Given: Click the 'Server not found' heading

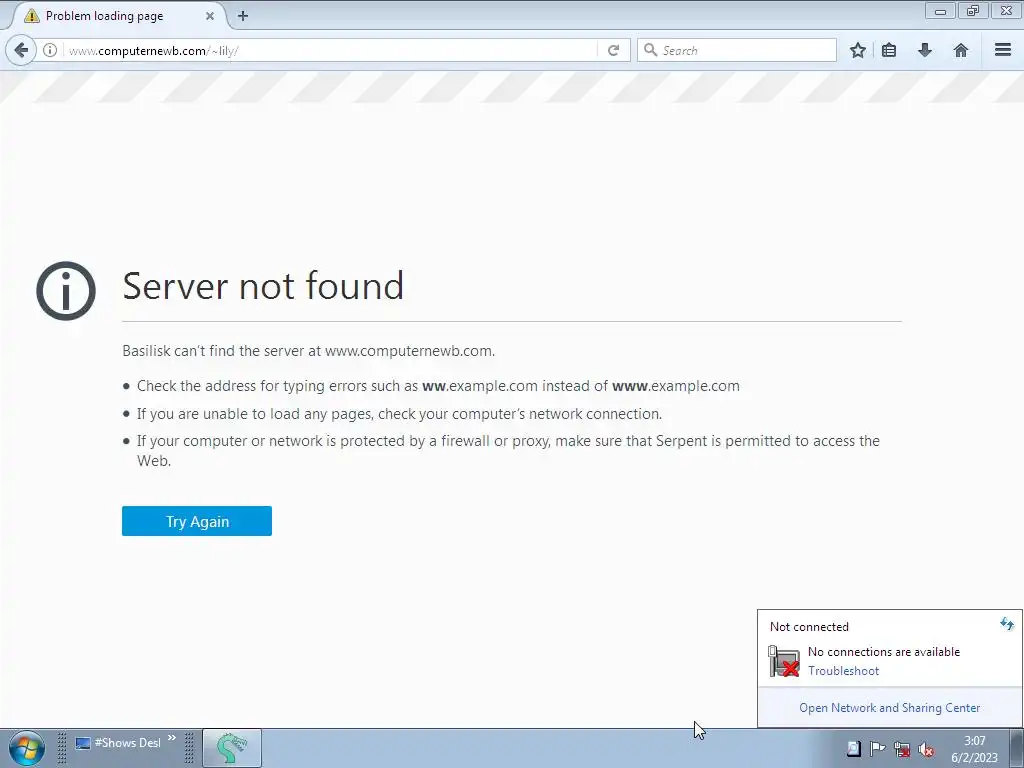Looking at the screenshot, I should point(263,286).
